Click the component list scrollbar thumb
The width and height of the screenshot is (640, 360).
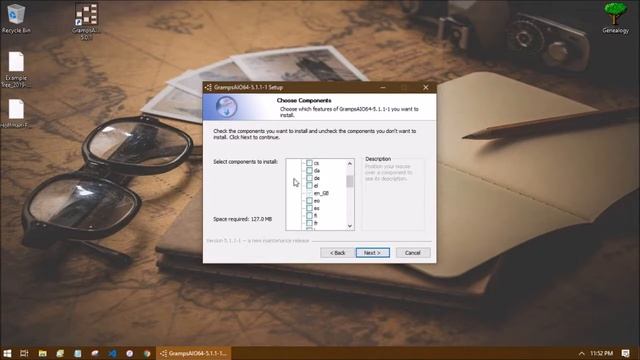350,181
